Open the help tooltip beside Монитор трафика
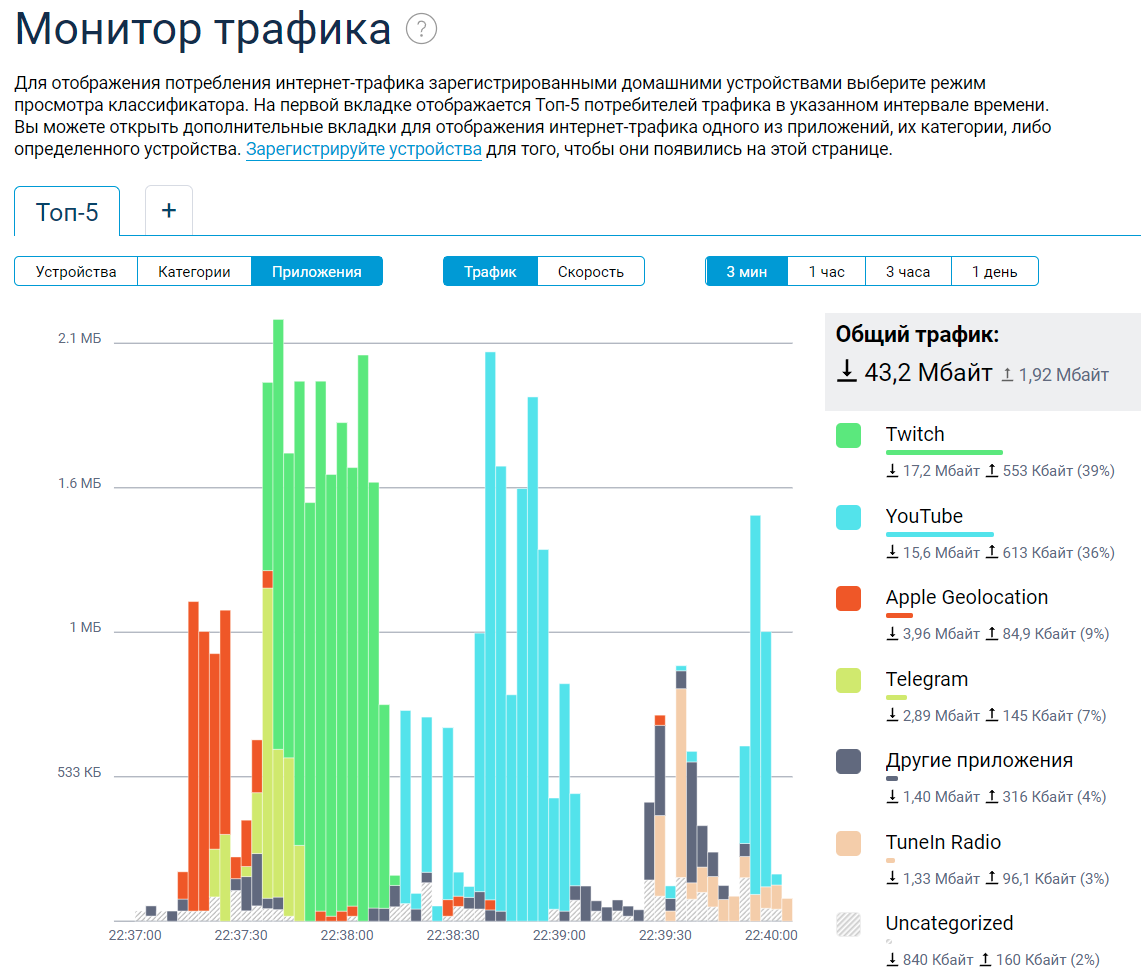The width and height of the screenshot is (1141, 979). coord(421,29)
